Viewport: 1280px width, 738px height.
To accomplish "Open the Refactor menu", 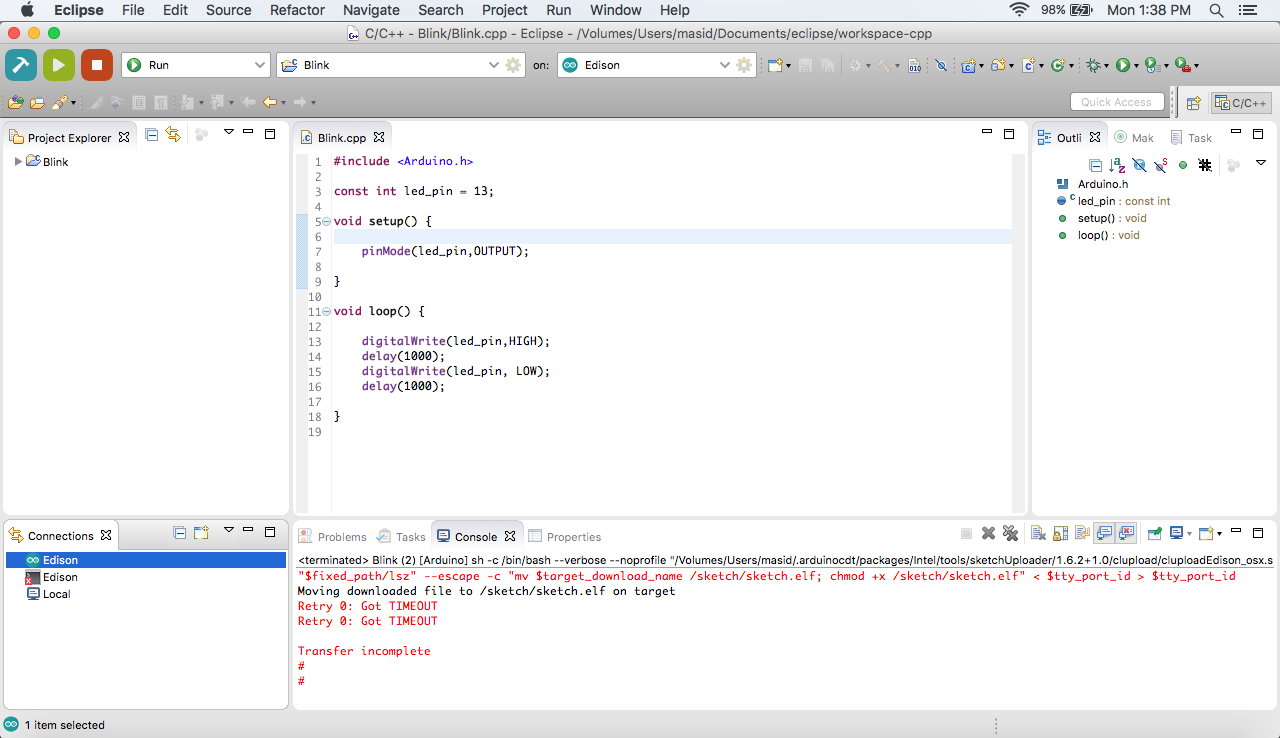I will click(297, 10).
